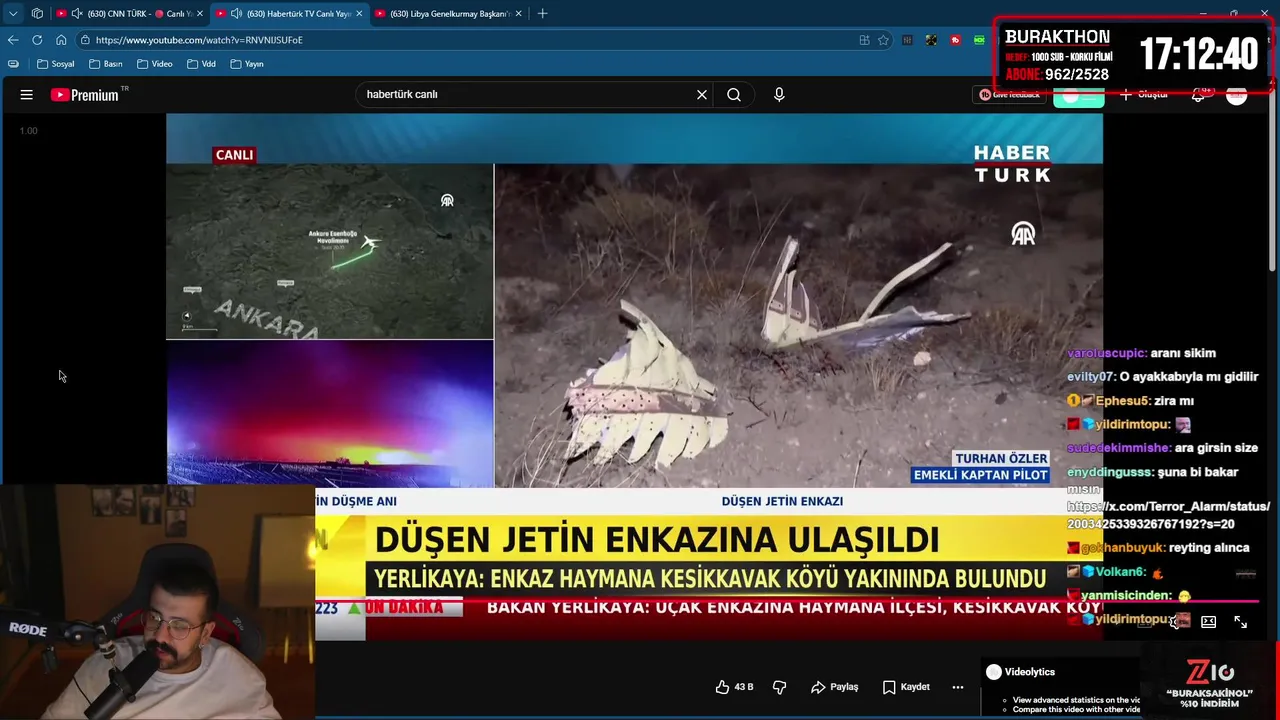This screenshot has height=720, width=1280.
Task: Save the video with Kaydet
Action: [906, 687]
